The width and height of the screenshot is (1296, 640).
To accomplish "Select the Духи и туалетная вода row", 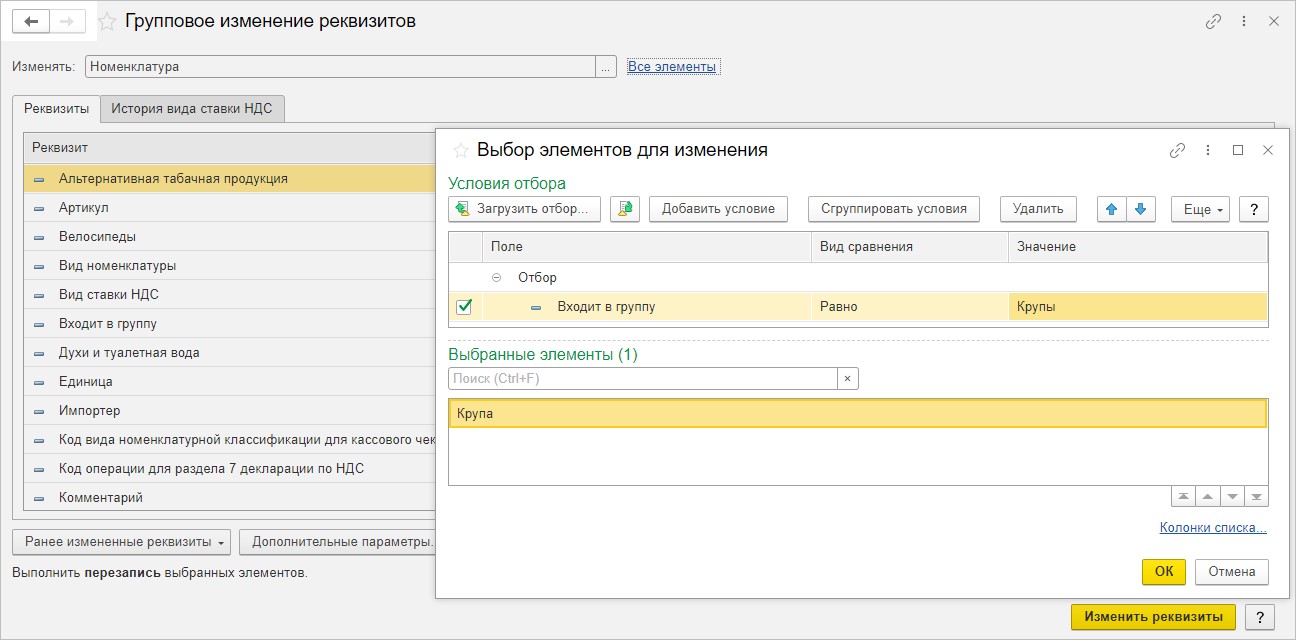I will (230, 353).
